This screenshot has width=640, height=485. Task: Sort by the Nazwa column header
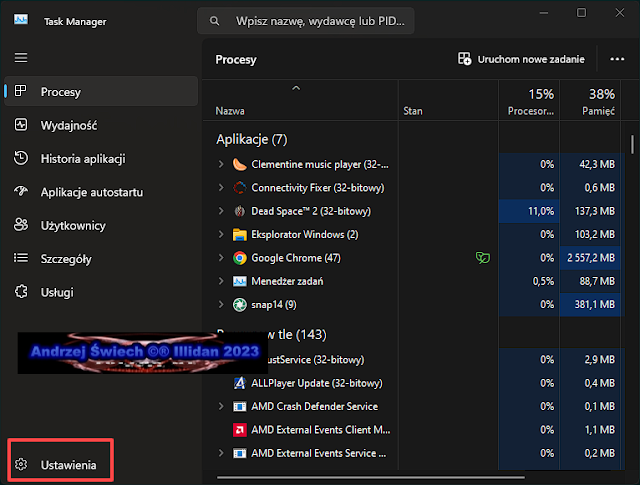click(300, 100)
